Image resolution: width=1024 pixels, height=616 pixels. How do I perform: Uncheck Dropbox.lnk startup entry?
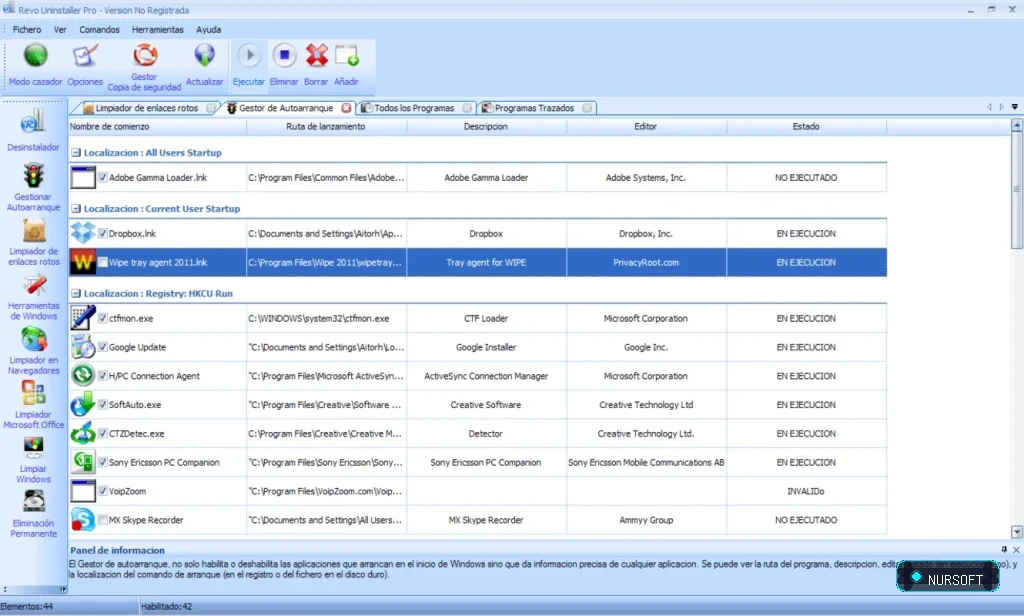pyautogui.click(x=103, y=233)
